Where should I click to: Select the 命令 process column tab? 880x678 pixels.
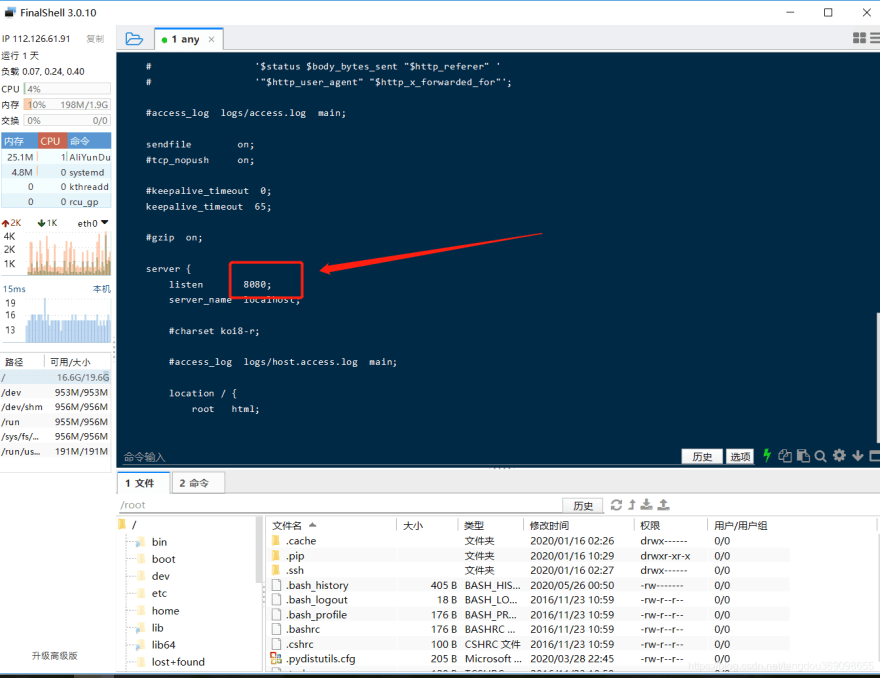[x=89, y=141]
